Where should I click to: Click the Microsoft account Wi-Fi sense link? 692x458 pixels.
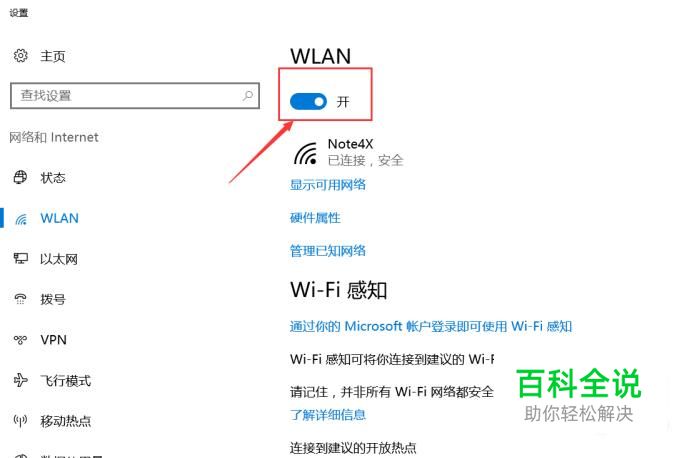pyautogui.click(x=431, y=326)
